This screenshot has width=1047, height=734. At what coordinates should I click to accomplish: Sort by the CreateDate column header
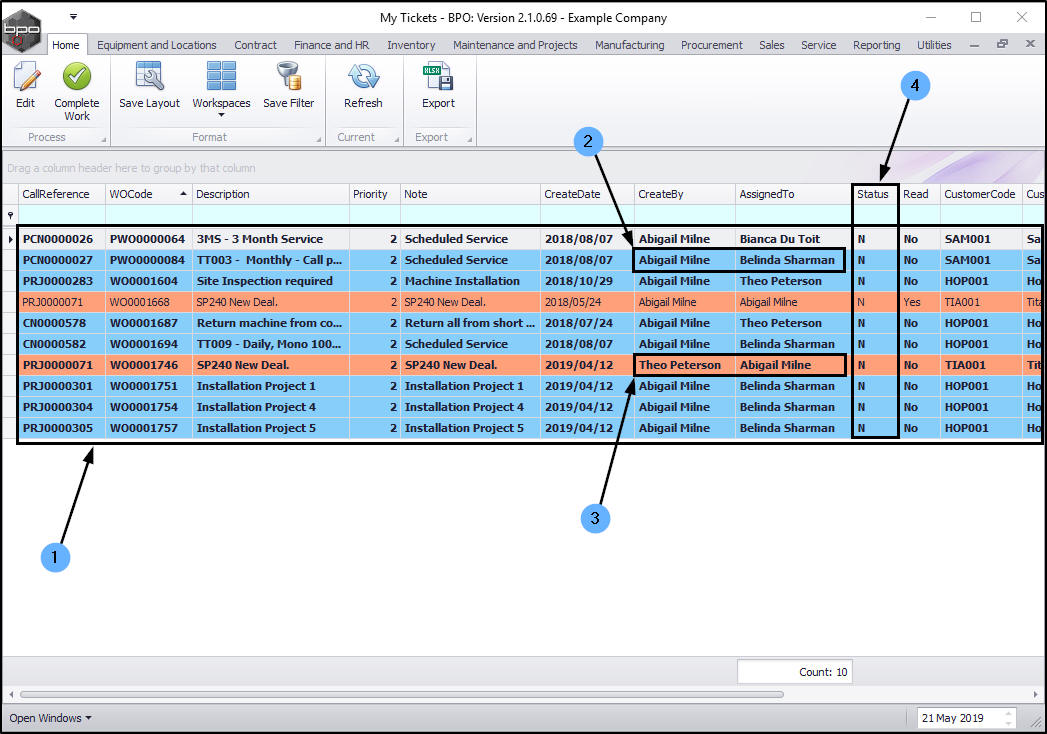(x=587, y=194)
